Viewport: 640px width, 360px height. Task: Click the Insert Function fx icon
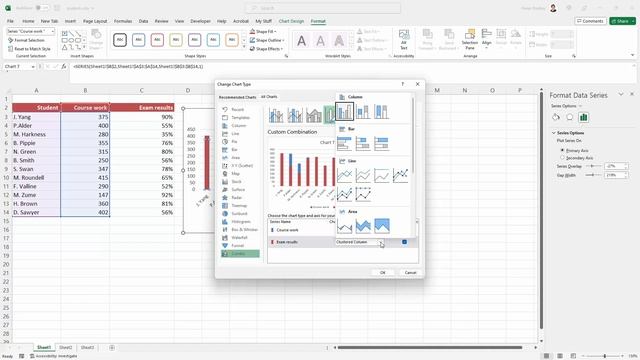(64, 66)
